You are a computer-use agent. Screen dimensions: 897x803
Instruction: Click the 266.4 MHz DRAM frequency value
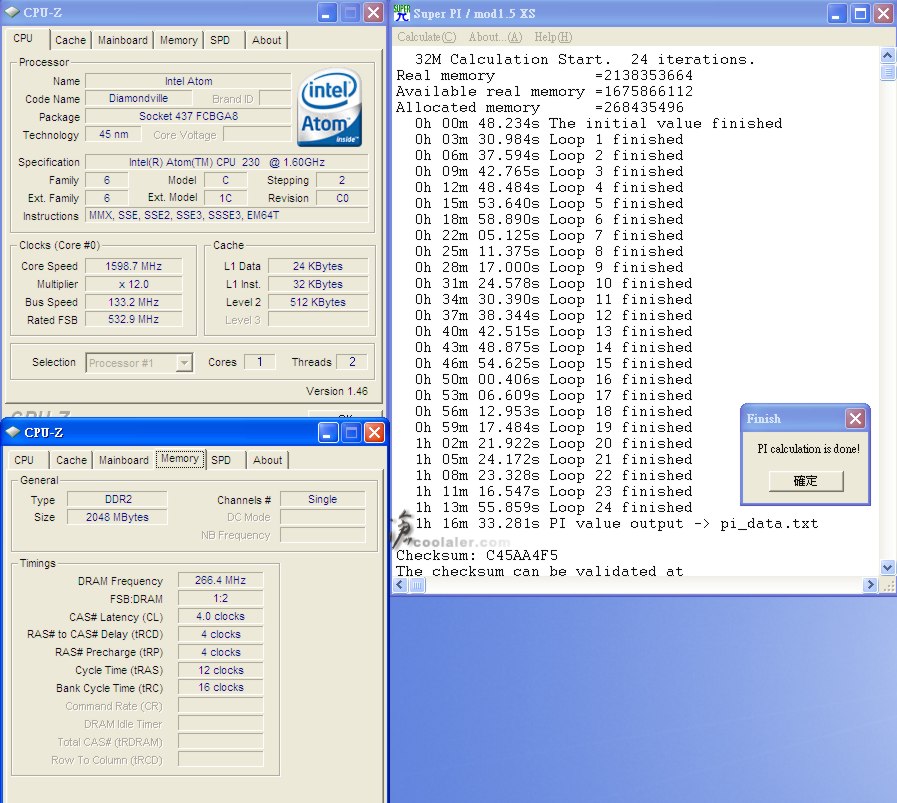[x=220, y=580]
